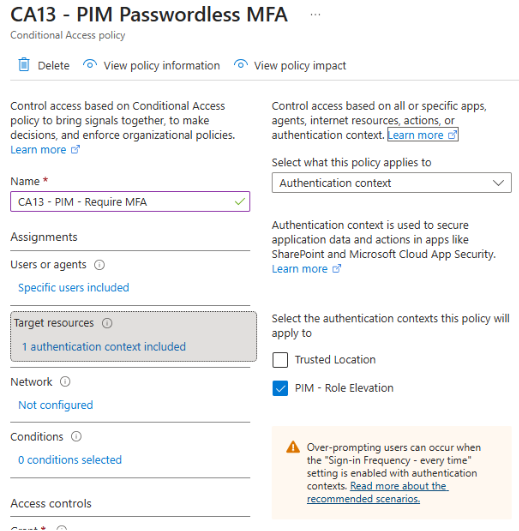Click the info icon beside Network
The image size is (519, 531).
click(x=65, y=382)
